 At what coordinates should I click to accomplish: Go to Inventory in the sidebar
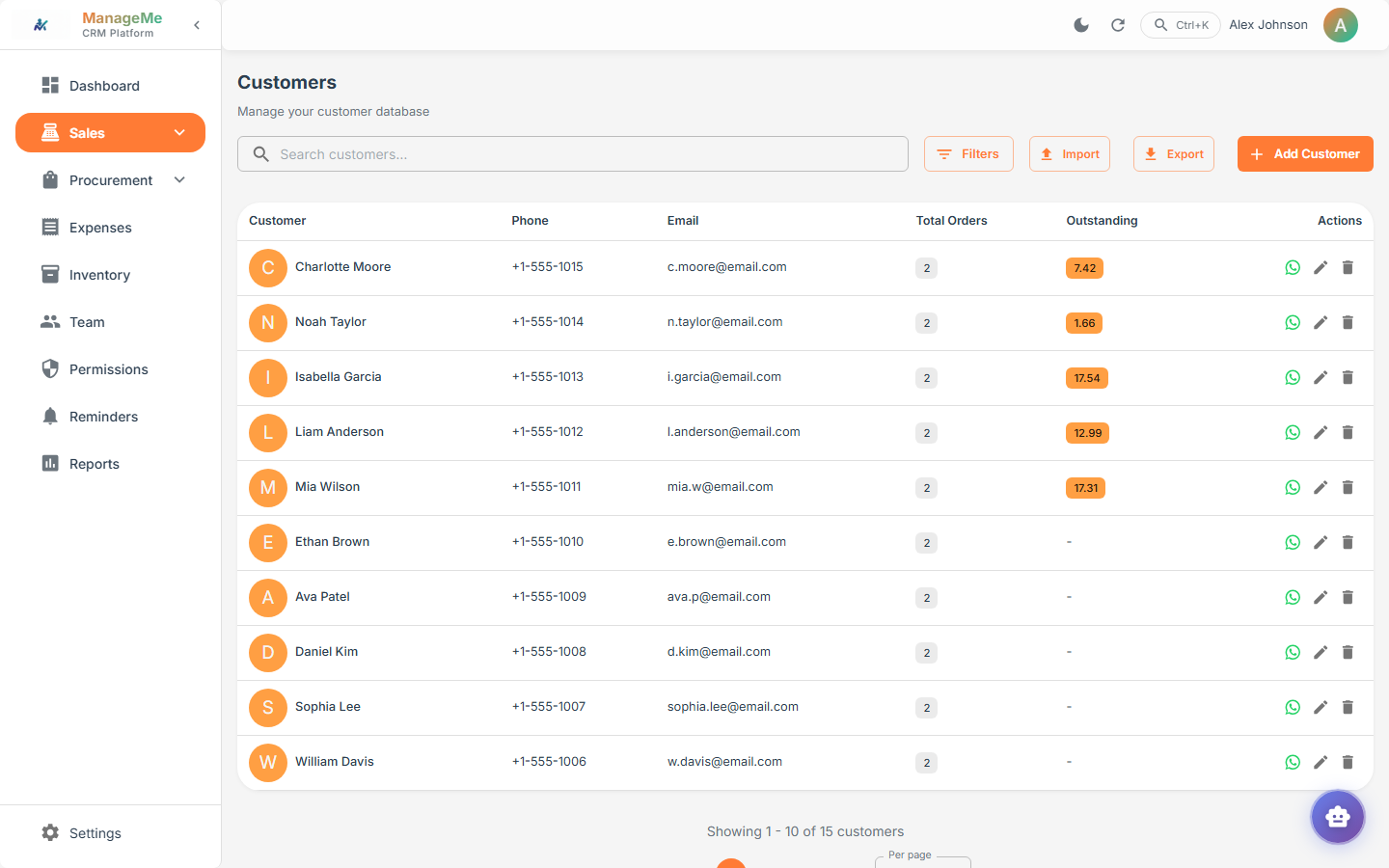99,275
